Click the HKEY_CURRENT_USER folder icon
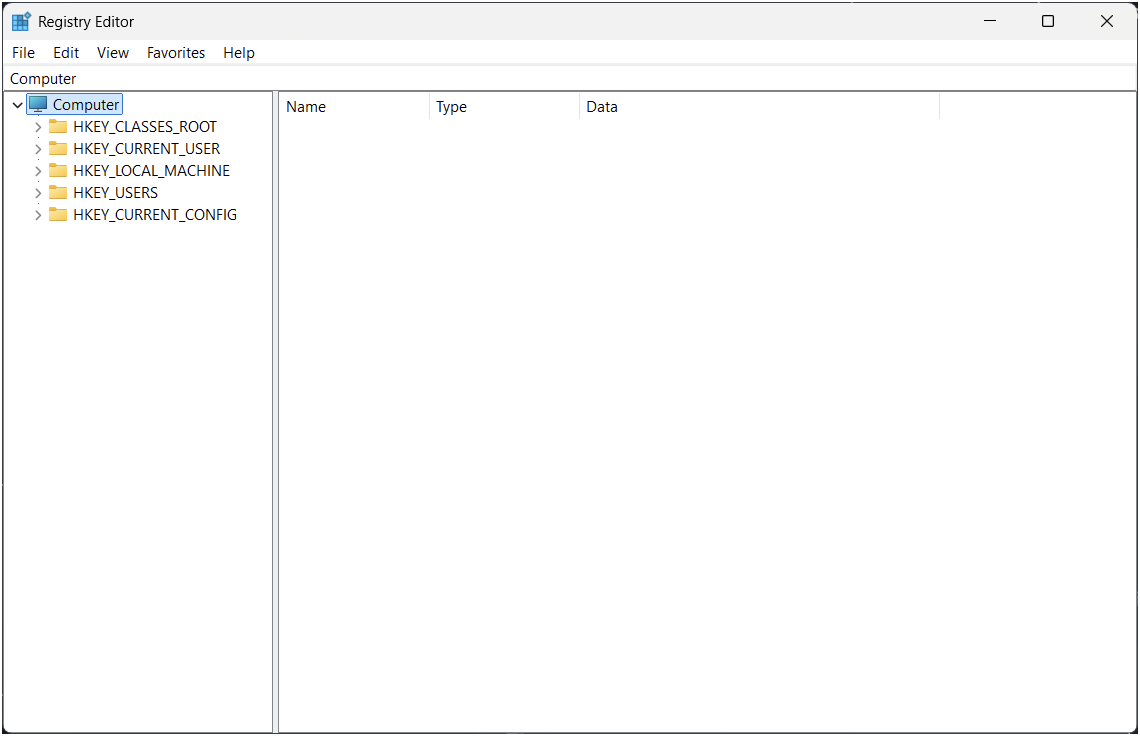The image size is (1140, 736). pos(58,148)
